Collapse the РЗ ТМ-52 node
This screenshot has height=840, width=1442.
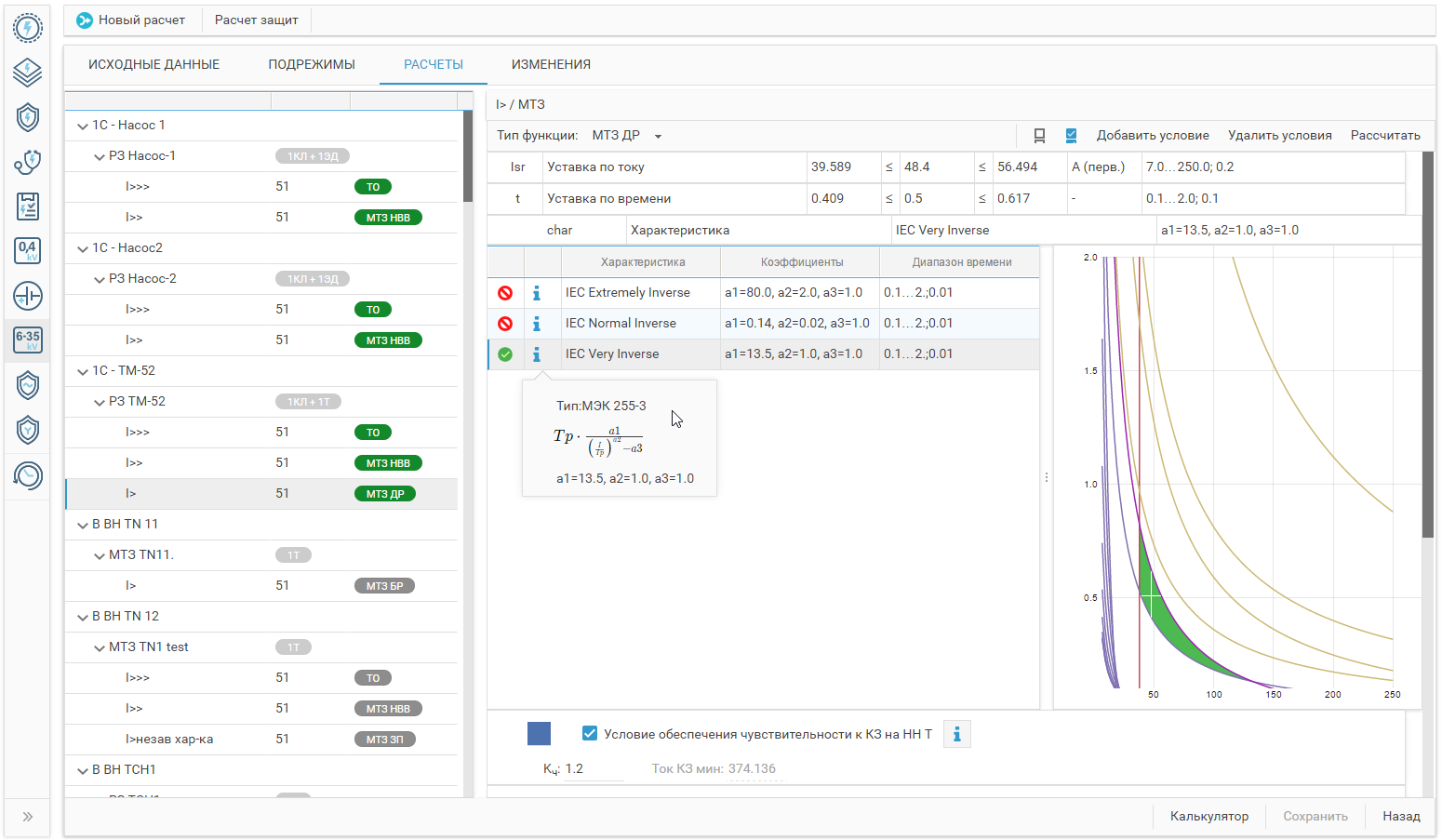click(x=100, y=402)
